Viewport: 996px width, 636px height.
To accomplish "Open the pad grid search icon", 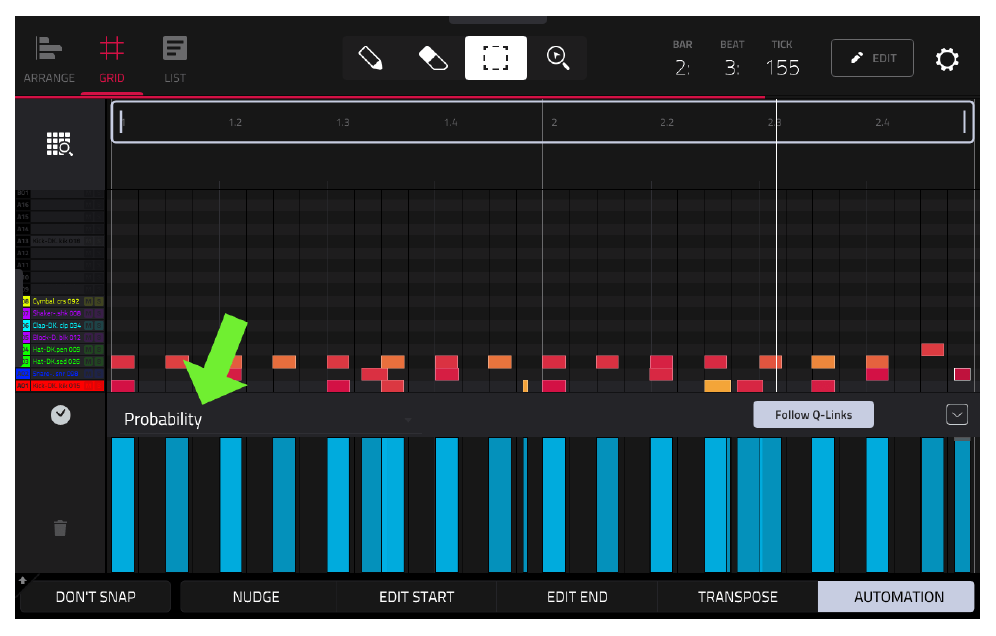I will [60, 144].
